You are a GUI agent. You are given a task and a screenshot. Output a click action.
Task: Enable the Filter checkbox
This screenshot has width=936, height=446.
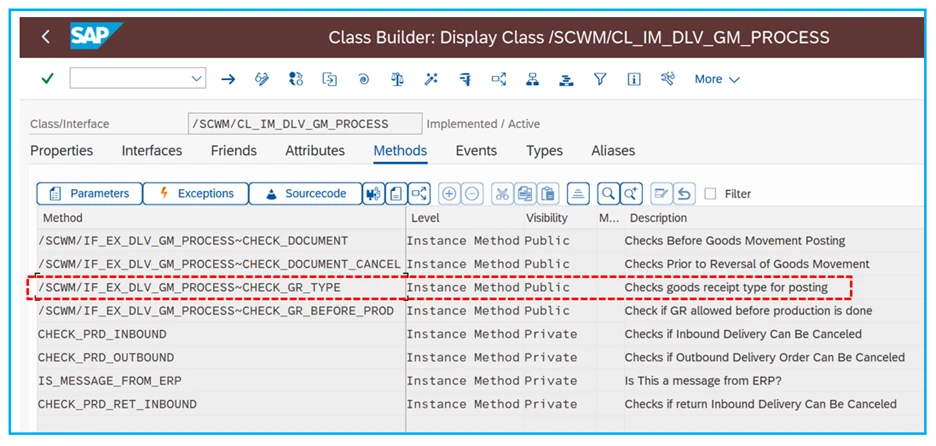[710, 194]
